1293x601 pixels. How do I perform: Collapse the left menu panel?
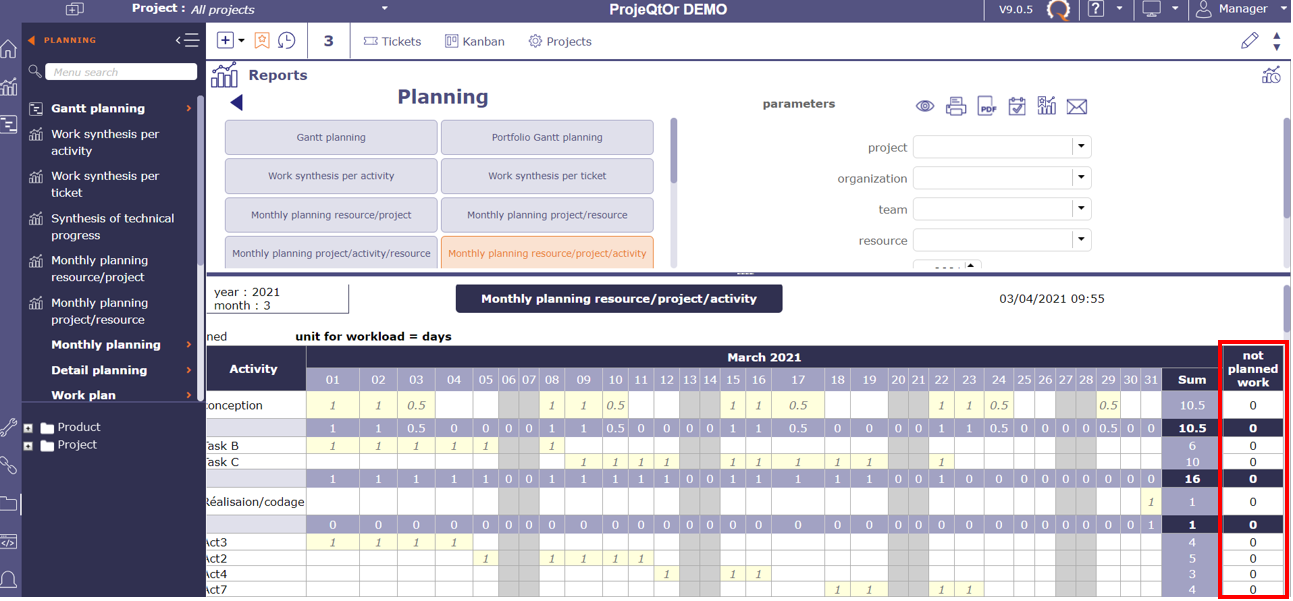pyautogui.click(x=187, y=40)
